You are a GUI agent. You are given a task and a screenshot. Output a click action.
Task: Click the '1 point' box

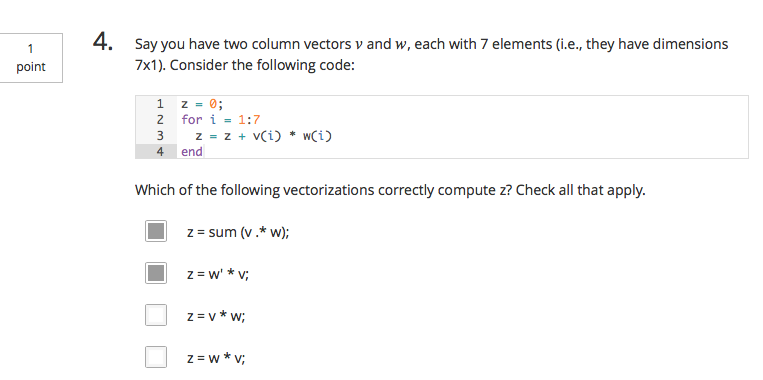pos(31,58)
